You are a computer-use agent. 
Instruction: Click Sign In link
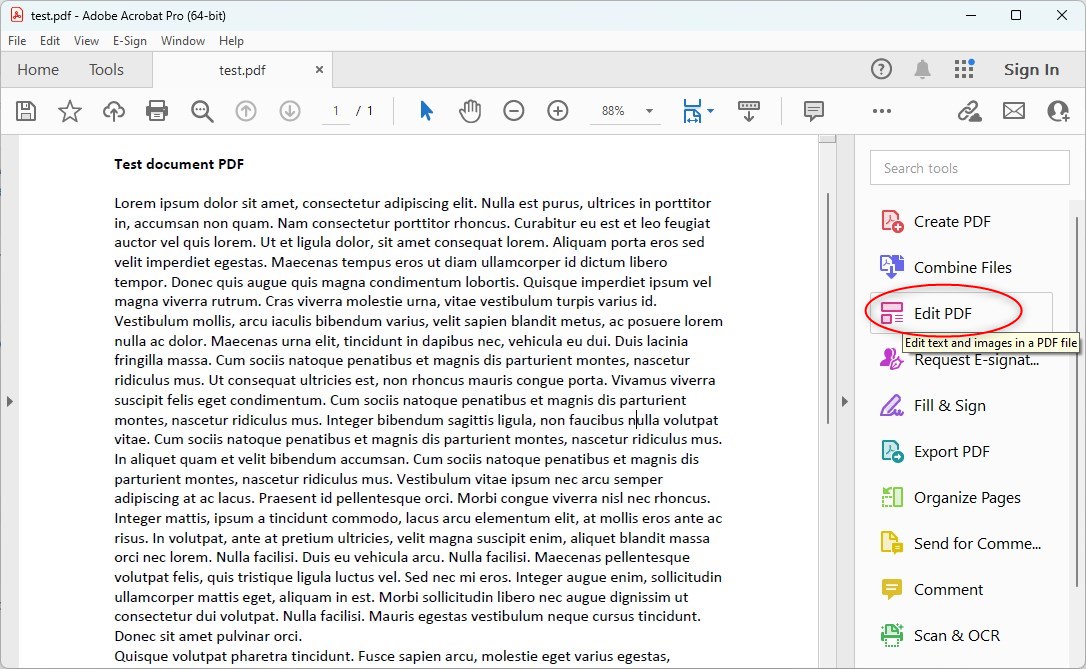(1031, 69)
